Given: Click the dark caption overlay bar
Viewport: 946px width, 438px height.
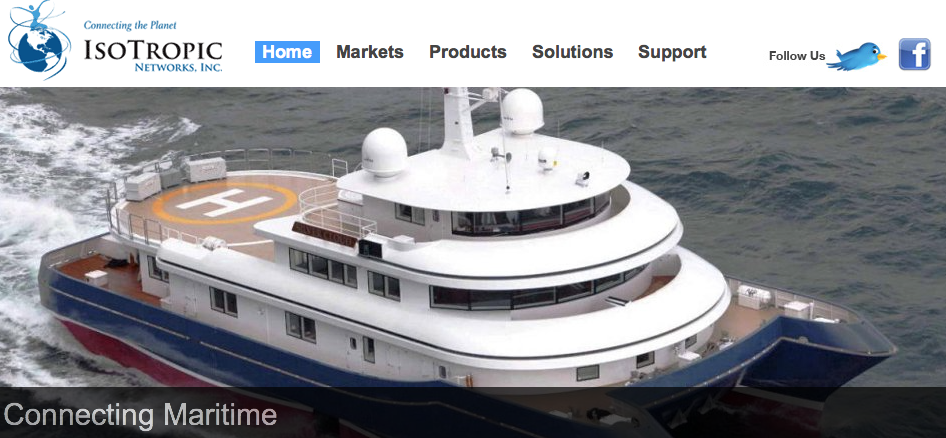Looking at the screenshot, I should [x=473, y=413].
